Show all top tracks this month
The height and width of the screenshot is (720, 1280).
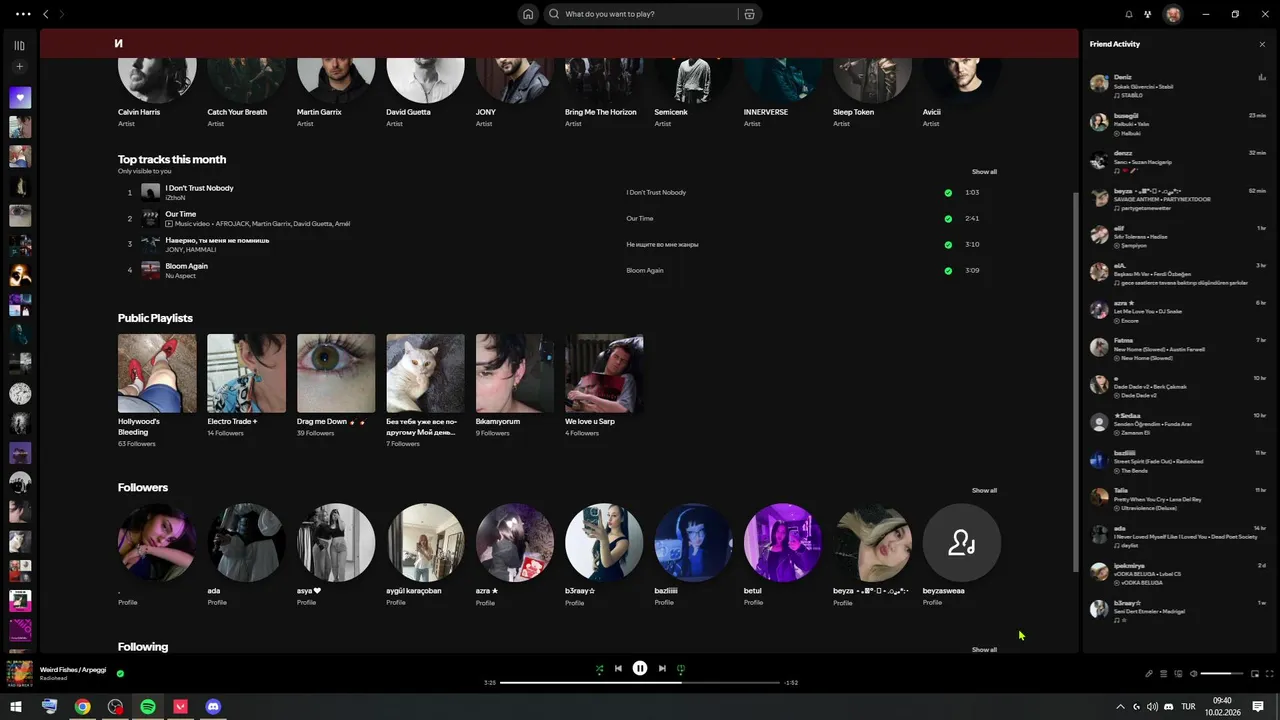pyautogui.click(x=984, y=172)
